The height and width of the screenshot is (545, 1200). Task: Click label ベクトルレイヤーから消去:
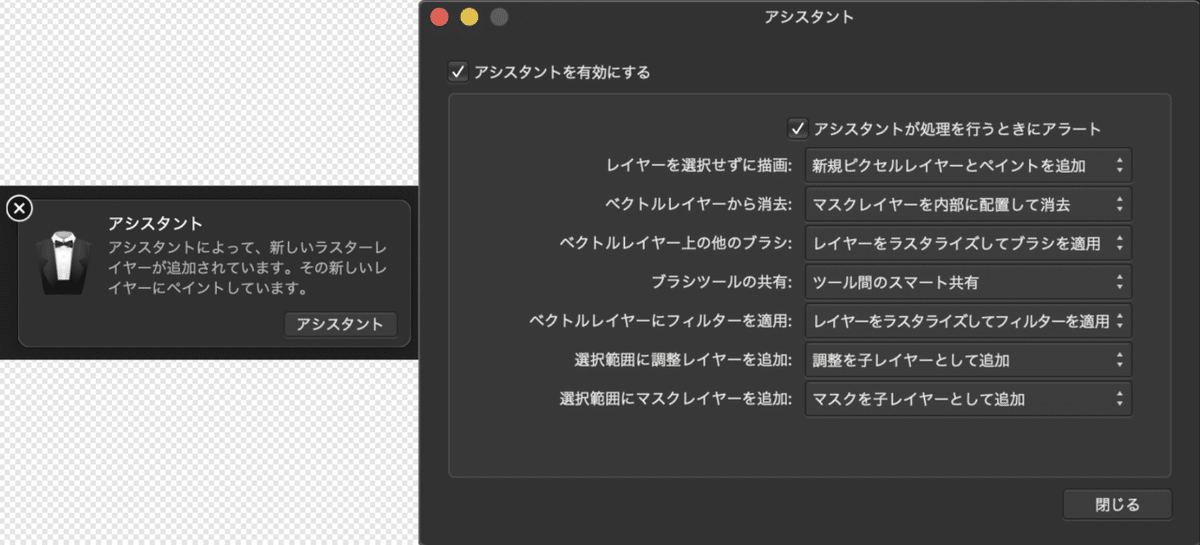(700, 204)
